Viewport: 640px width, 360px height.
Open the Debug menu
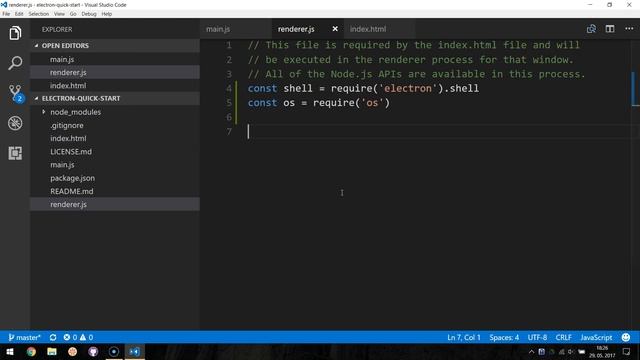coord(89,14)
